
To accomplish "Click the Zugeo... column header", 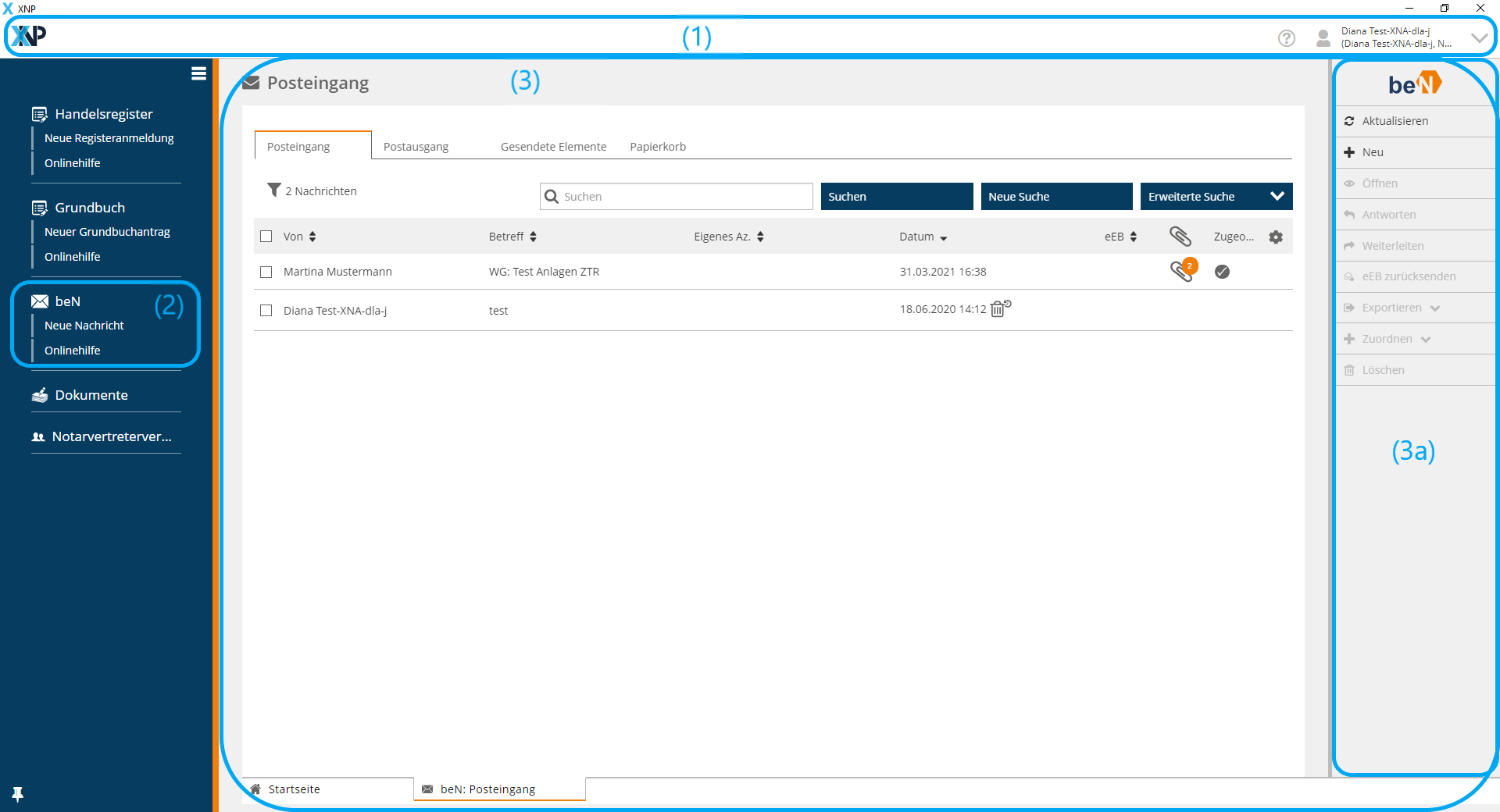I will tap(1234, 237).
